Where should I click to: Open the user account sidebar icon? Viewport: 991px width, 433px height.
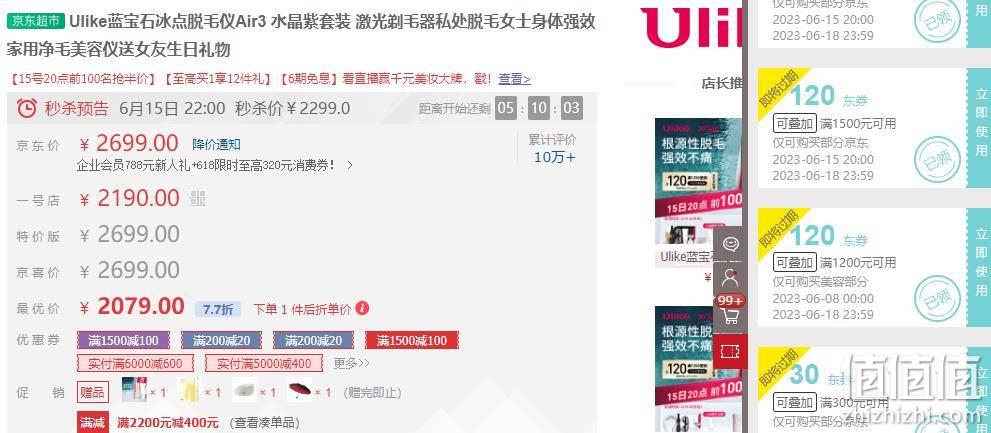(730, 277)
